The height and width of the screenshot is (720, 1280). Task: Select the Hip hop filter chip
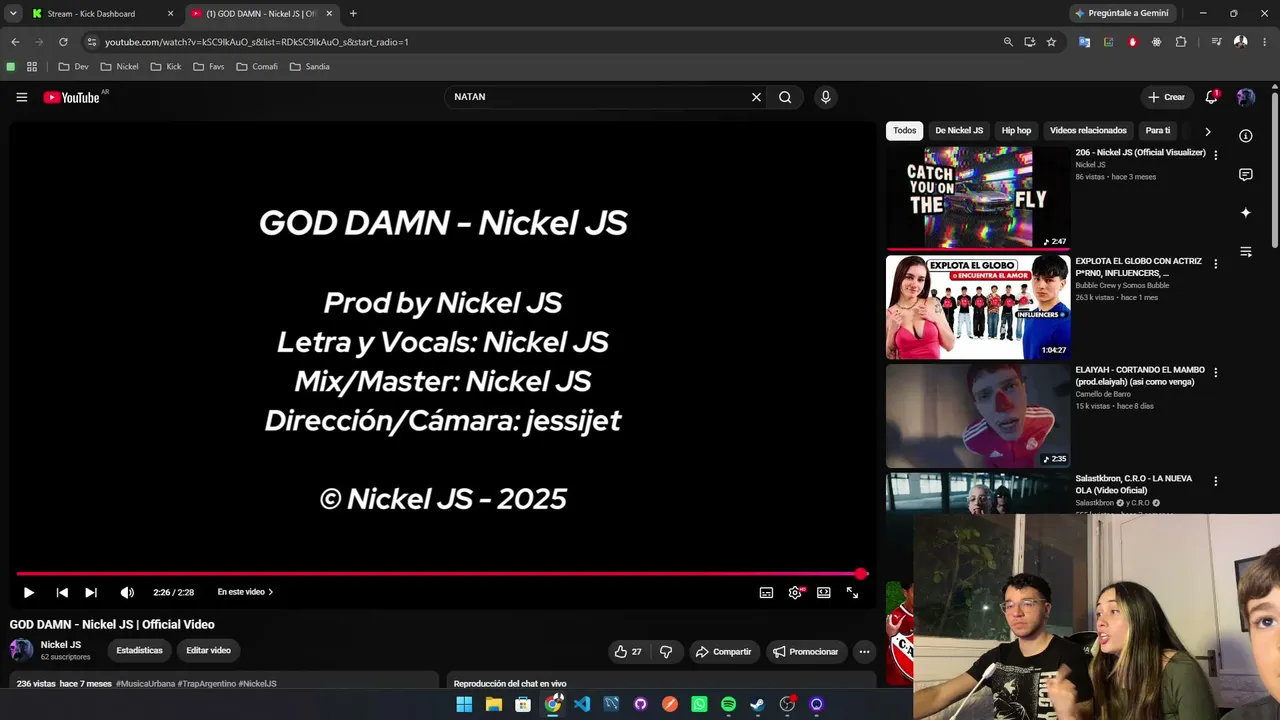pos(1016,130)
